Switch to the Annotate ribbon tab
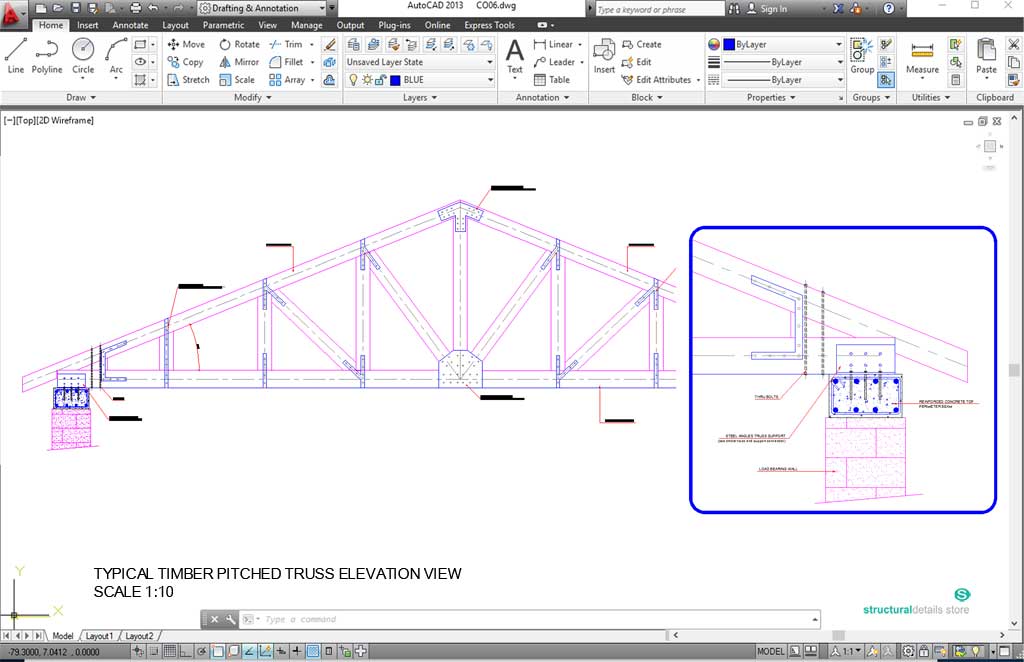This screenshot has height=662, width=1024. [130, 25]
